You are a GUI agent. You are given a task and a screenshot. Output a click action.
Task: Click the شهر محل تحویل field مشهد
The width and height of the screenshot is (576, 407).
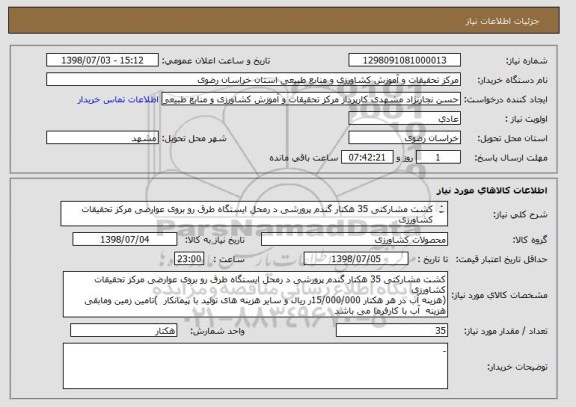(102, 138)
